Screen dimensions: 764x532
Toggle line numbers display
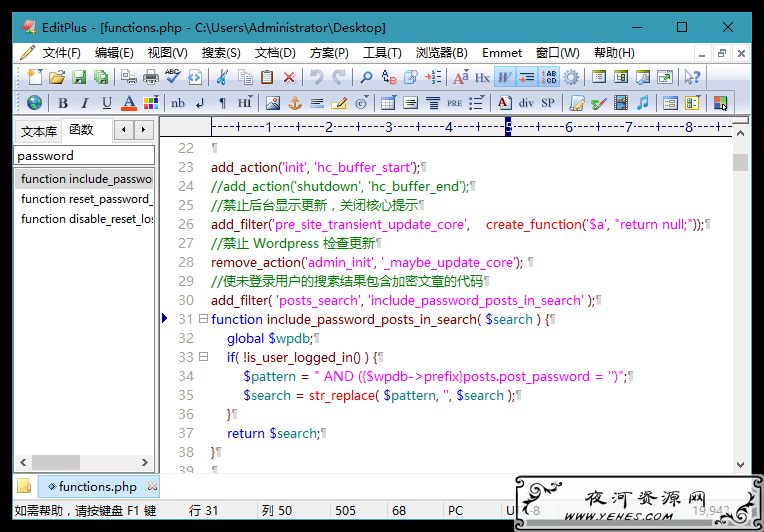tap(549, 77)
